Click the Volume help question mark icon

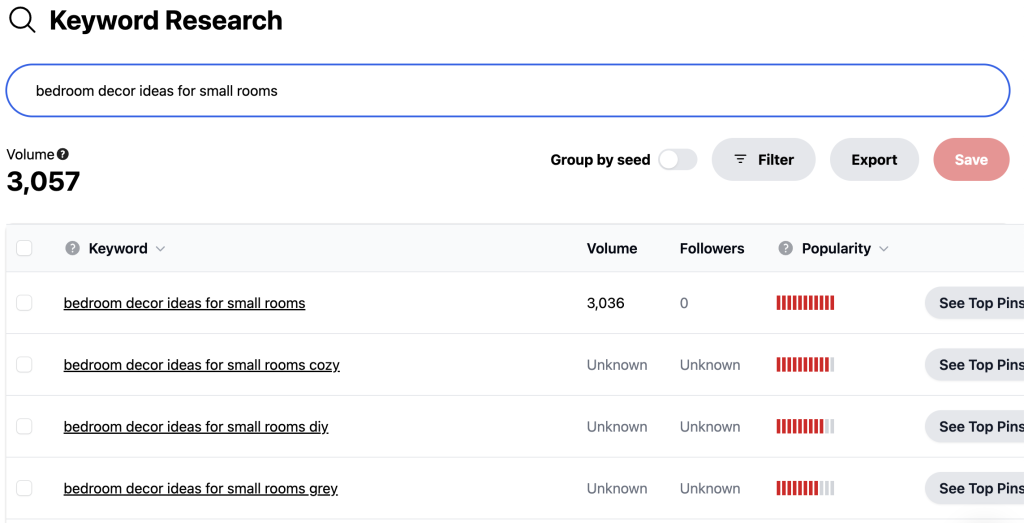coord(63,154)
